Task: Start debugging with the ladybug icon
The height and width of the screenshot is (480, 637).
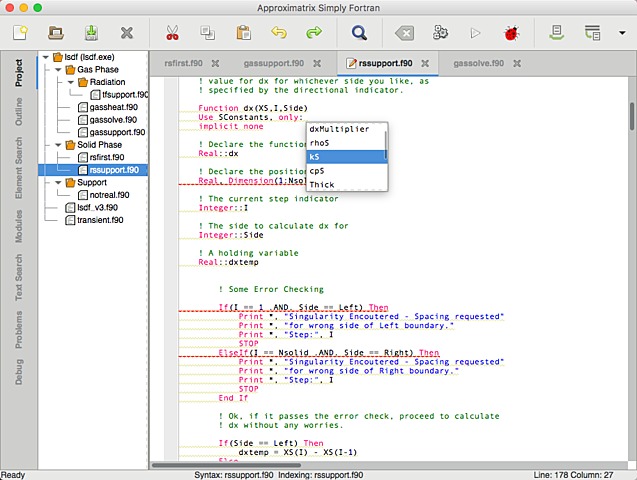Action: [x=511, y=33]
